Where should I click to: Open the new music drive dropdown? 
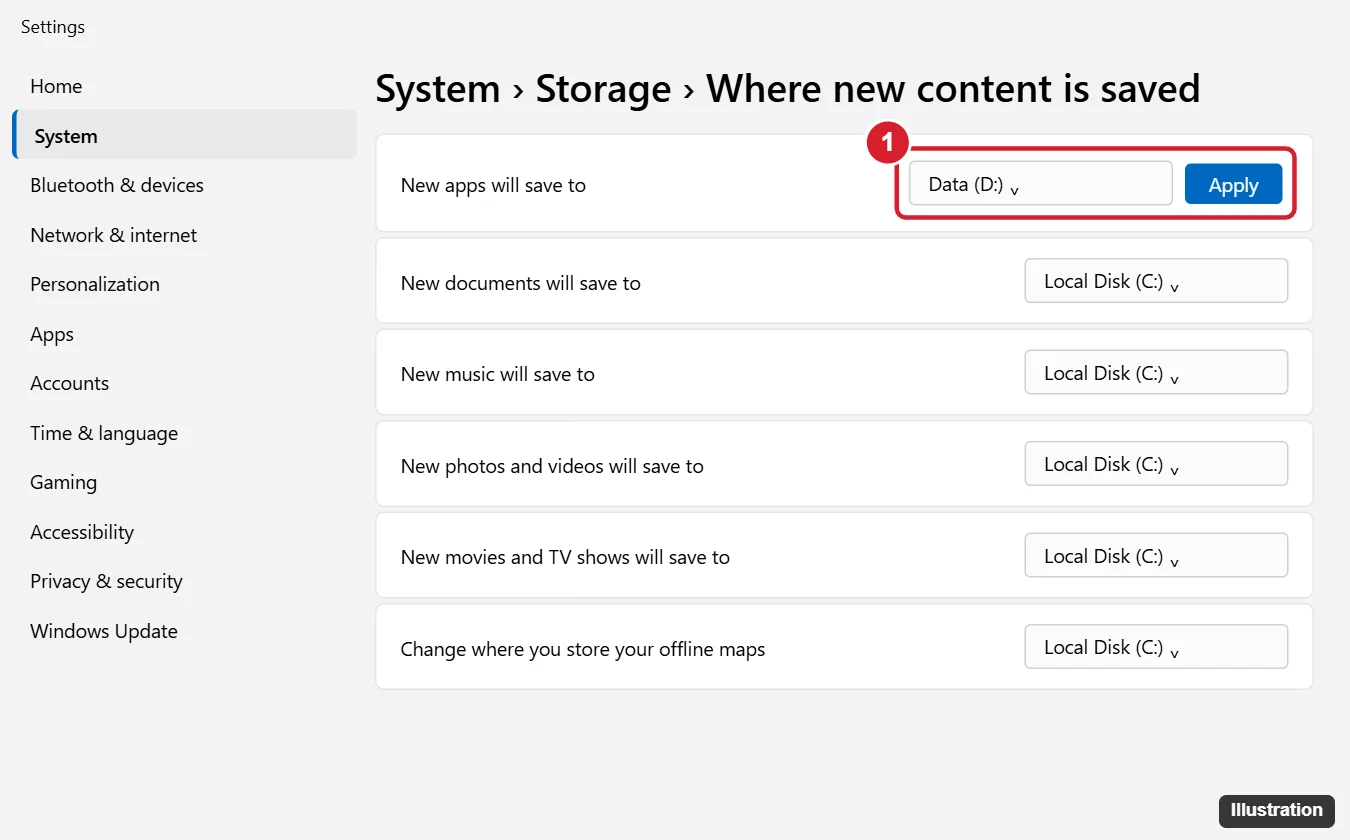pyautogui.click(x=1156, y=373)
